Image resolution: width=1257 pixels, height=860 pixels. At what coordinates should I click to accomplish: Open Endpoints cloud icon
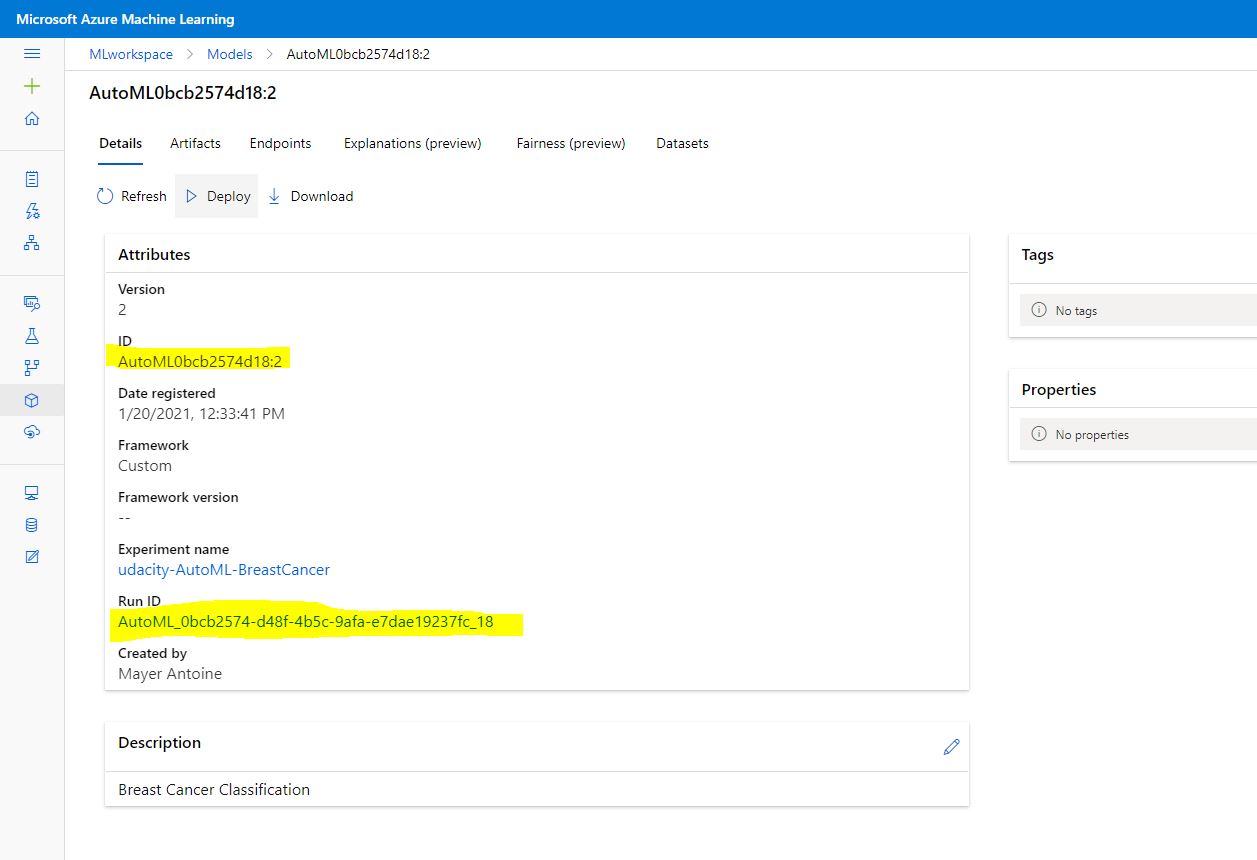(x=32, y=431)
